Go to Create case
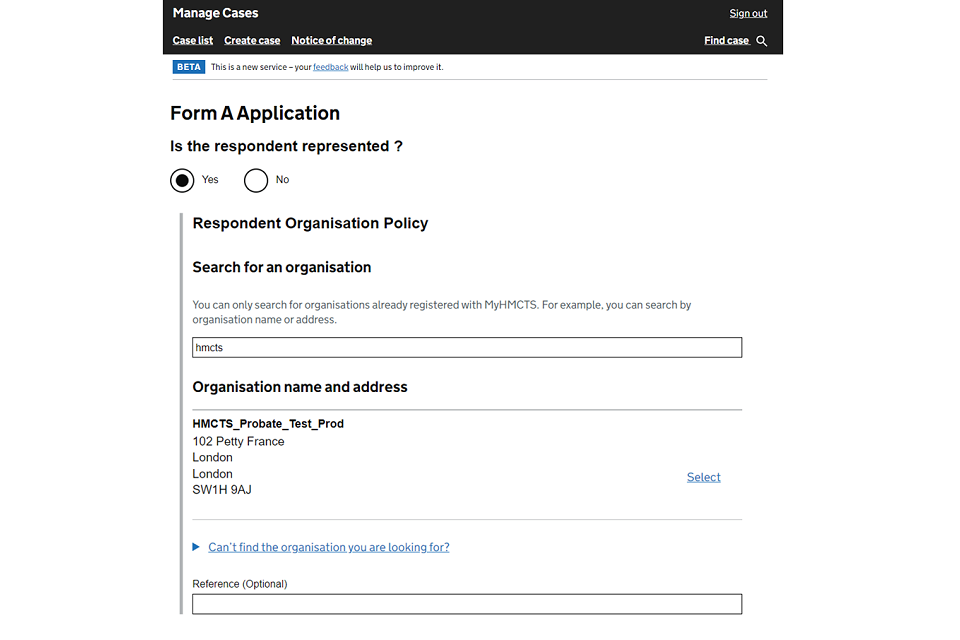The width and height of the screenshot is (960, 640). click(252, 41)
